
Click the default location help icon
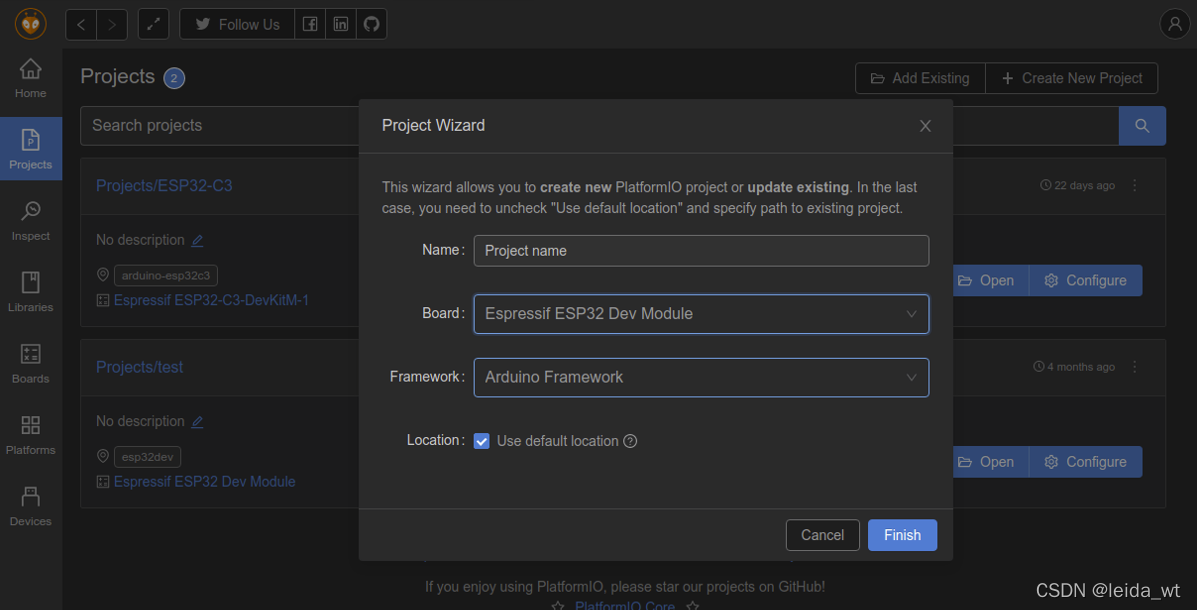coord(630,441)
